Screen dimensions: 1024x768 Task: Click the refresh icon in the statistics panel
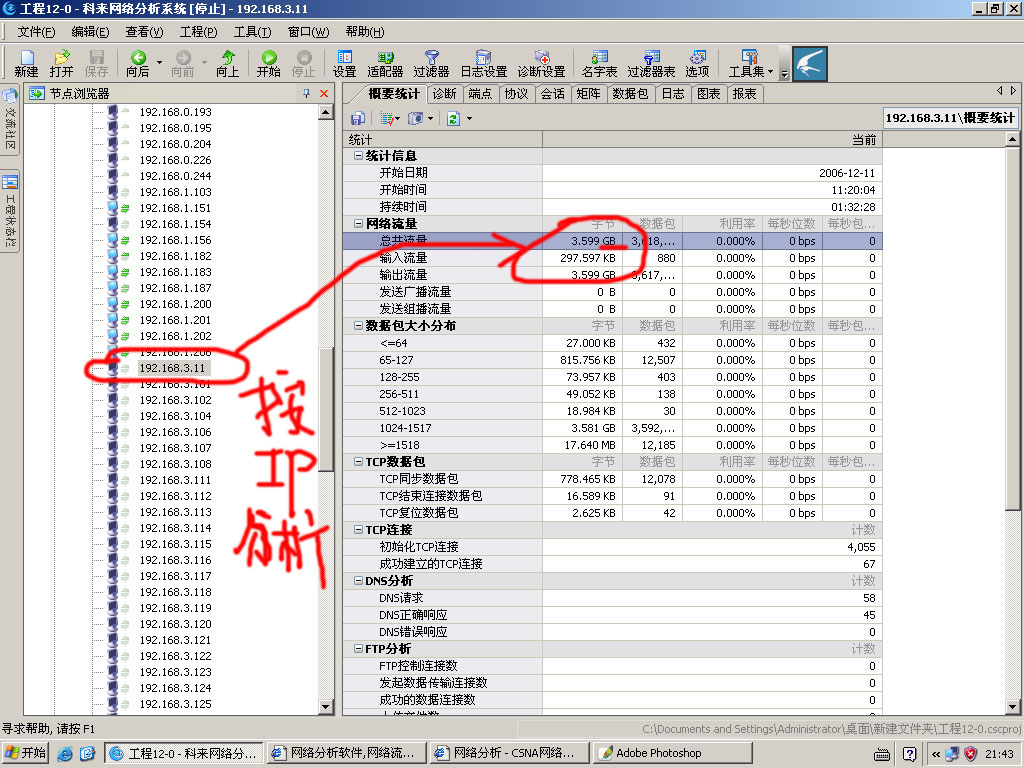[x=452, y=118]
